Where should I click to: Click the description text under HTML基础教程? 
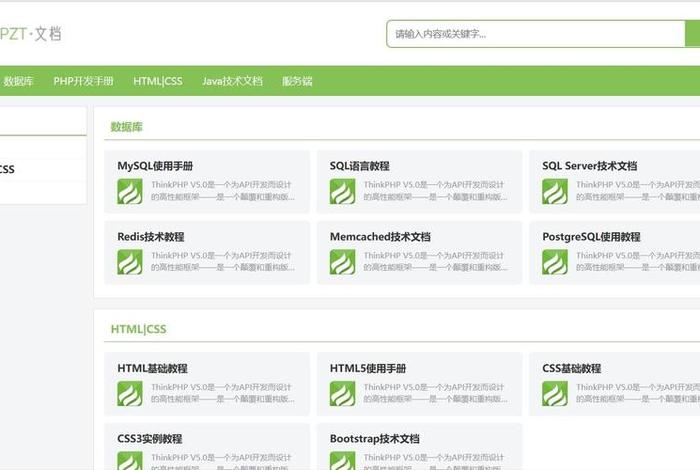(222, 393)
